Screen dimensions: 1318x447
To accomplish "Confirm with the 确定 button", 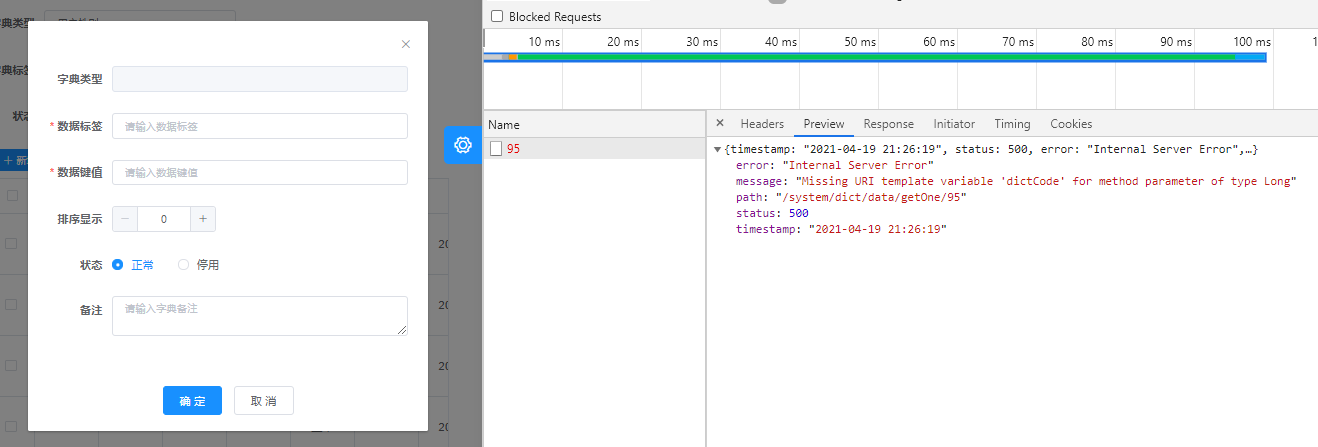I will coord(192,401).
